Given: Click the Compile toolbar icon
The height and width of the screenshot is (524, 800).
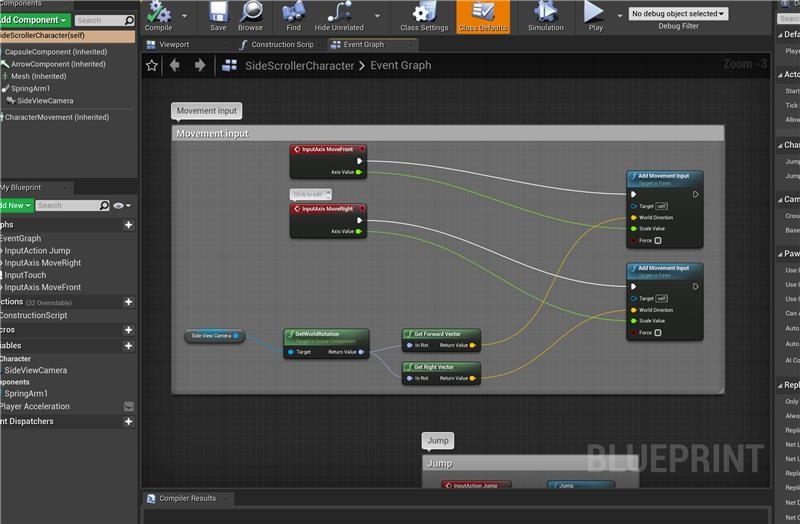Looking at the screenshot, I should (x=158, y=13).
